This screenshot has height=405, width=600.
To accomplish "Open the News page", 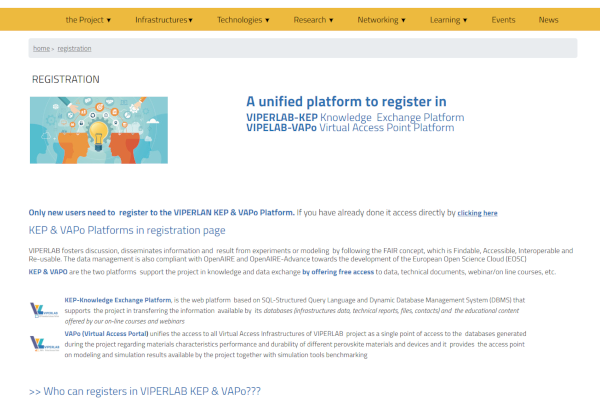I will (x=548, y=19).
